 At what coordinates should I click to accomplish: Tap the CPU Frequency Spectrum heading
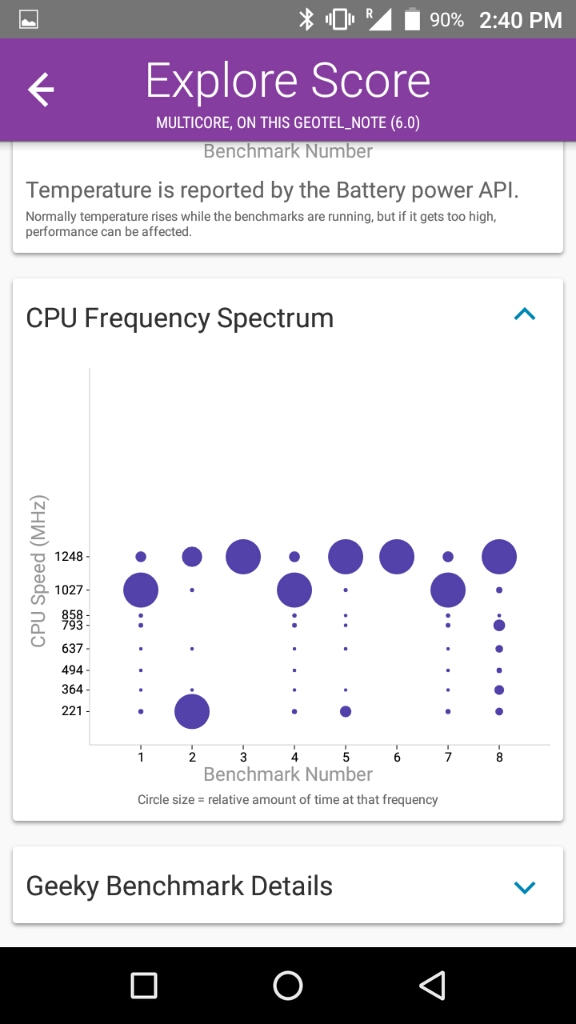(x=180, y=318)
